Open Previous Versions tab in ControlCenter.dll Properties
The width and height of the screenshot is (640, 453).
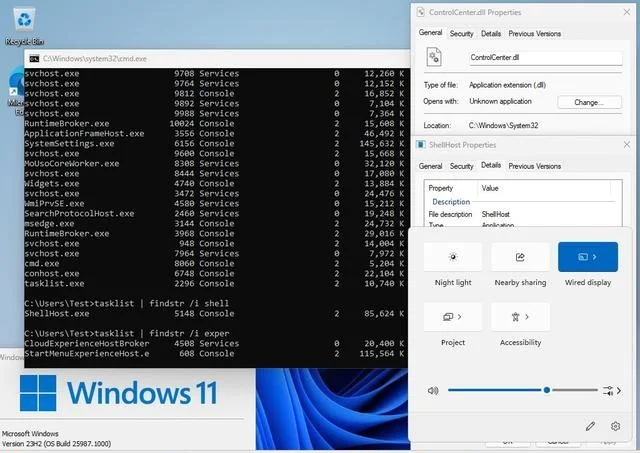534,34
